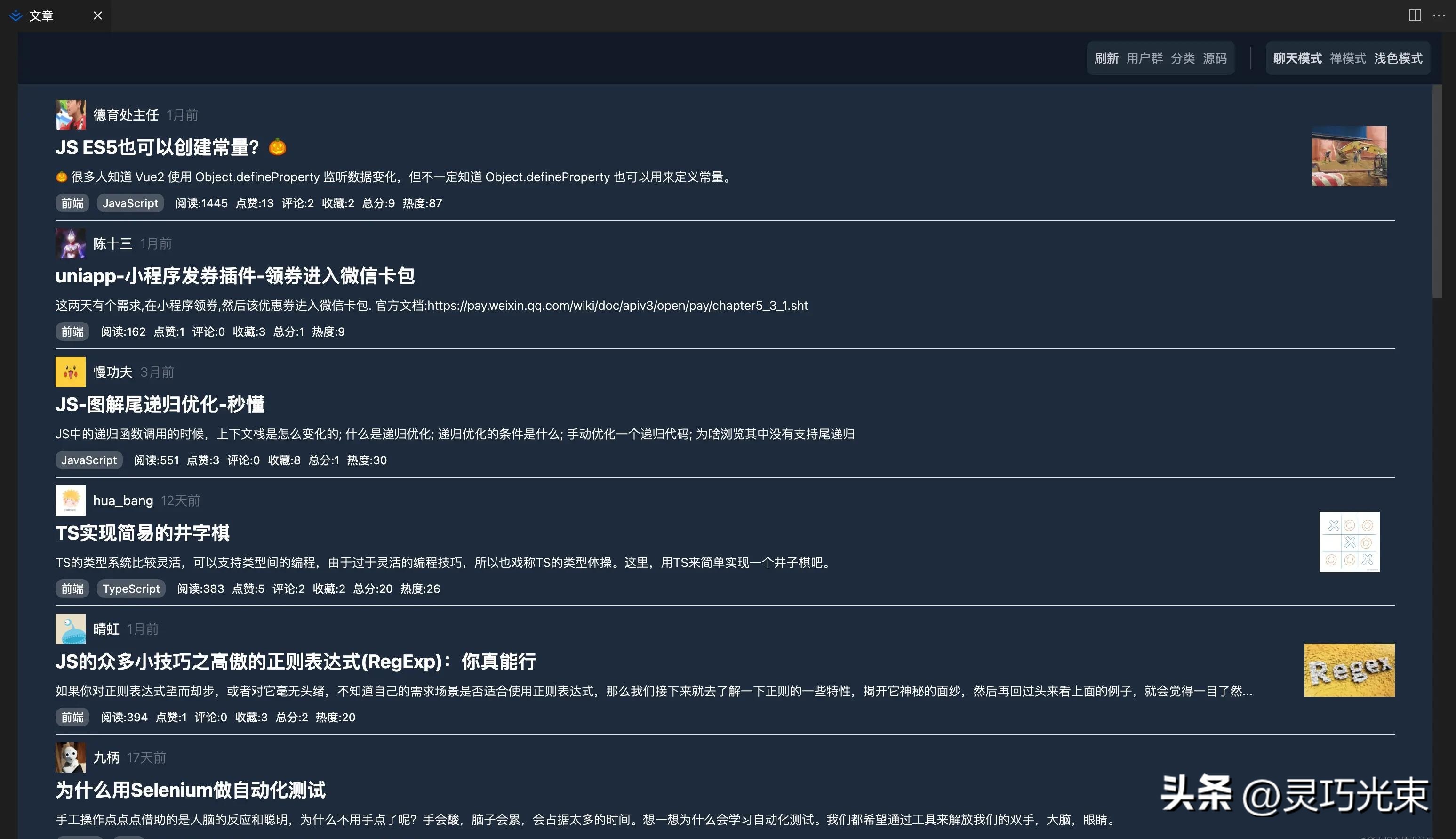Switch to the 文章 tab
The height and width of the screenshot is (839, 1456).
coord(41,16)
